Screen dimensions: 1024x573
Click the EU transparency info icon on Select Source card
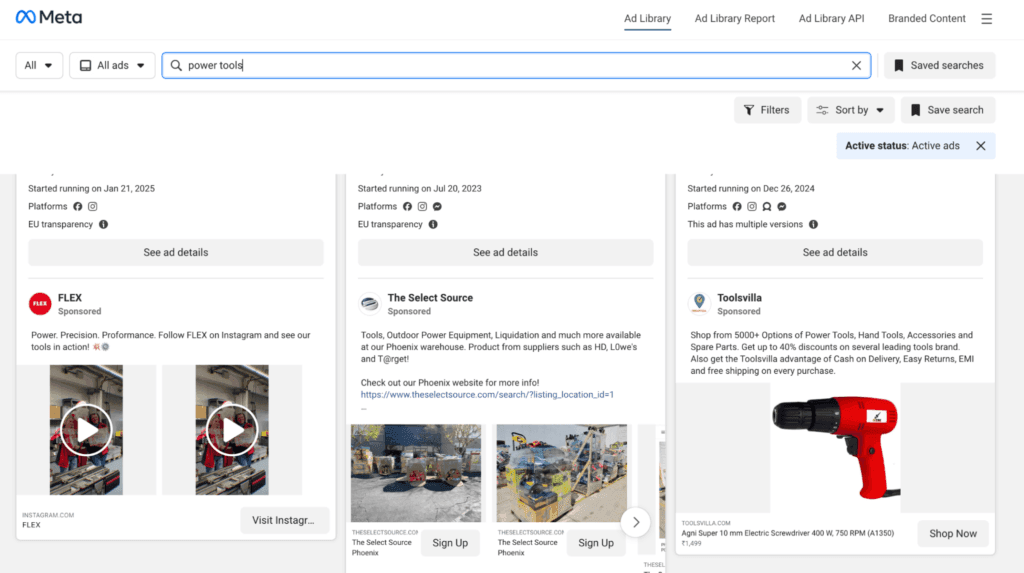433,224
